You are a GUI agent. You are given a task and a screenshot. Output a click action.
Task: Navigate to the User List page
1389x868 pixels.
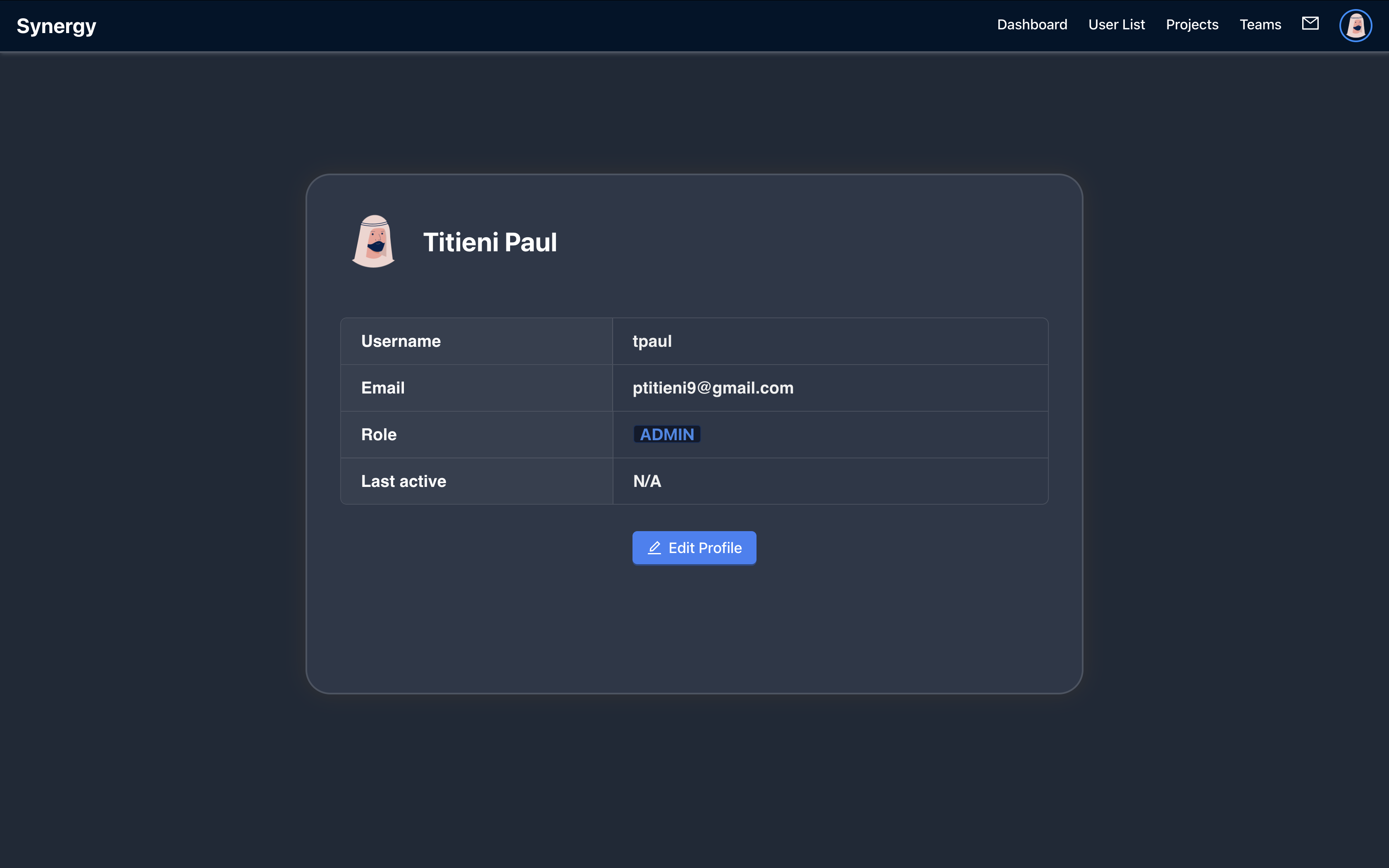point(1116,25)
